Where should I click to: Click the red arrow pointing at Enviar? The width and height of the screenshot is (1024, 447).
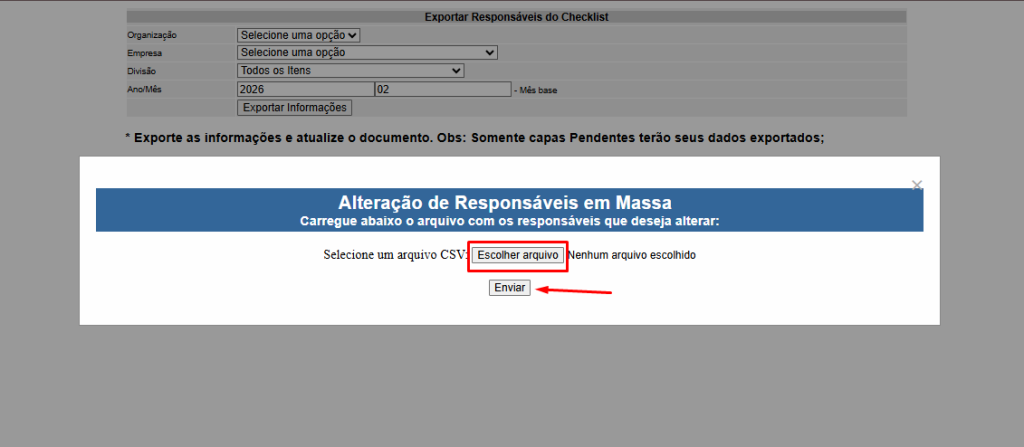[x=574, y=291]
